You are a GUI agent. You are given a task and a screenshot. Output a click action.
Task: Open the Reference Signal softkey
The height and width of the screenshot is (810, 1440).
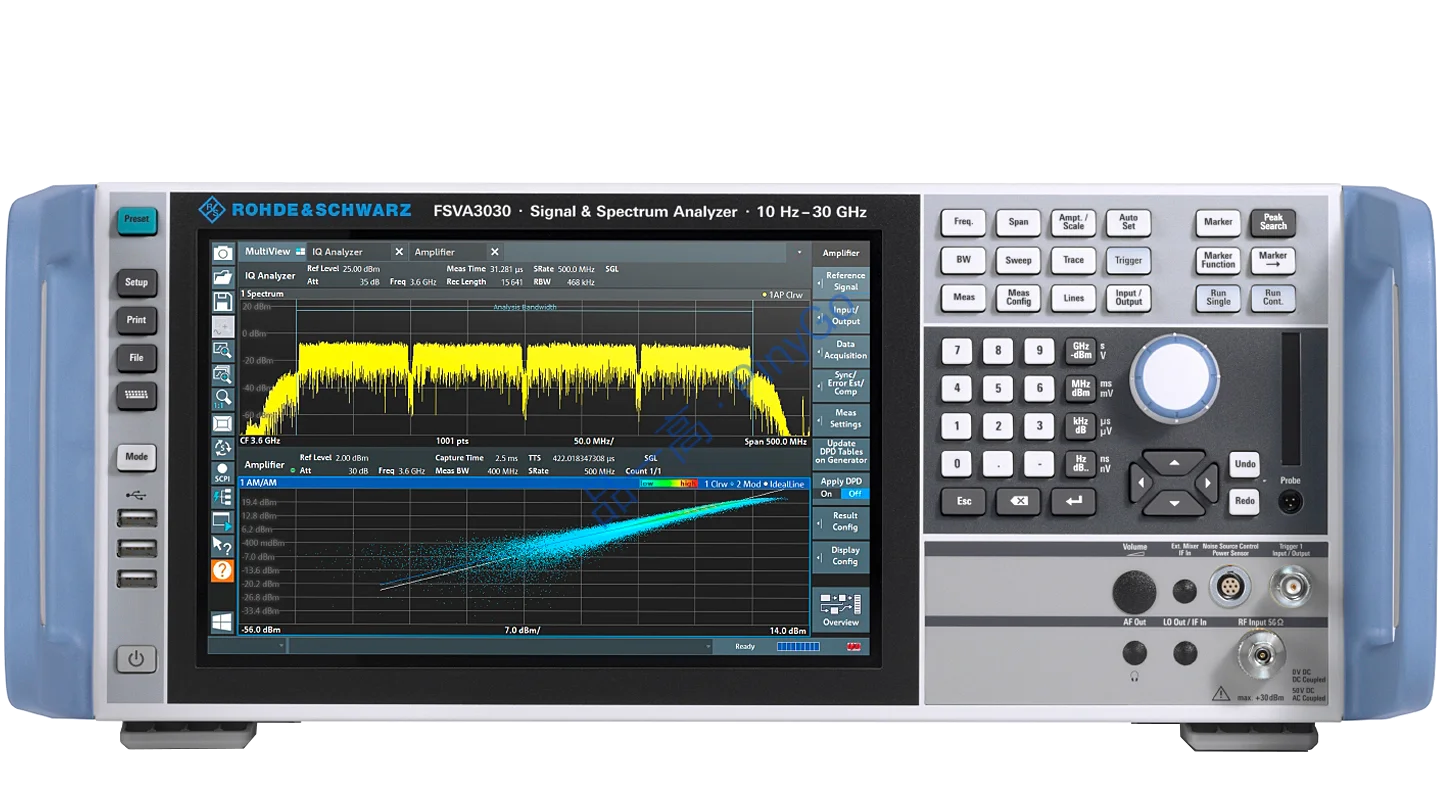840,281
